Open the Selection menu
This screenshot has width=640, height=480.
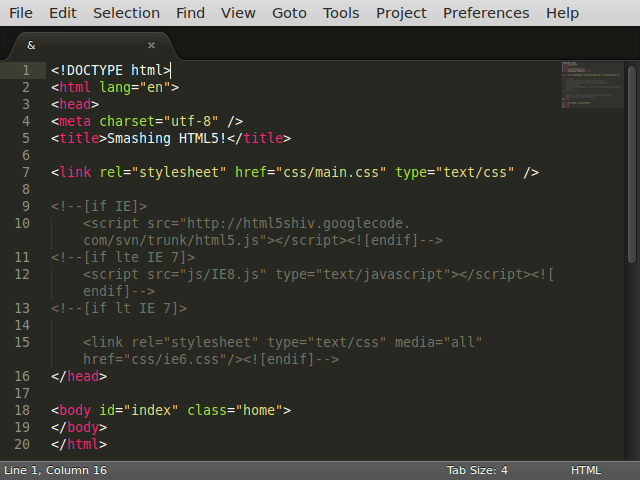point(126,13)
